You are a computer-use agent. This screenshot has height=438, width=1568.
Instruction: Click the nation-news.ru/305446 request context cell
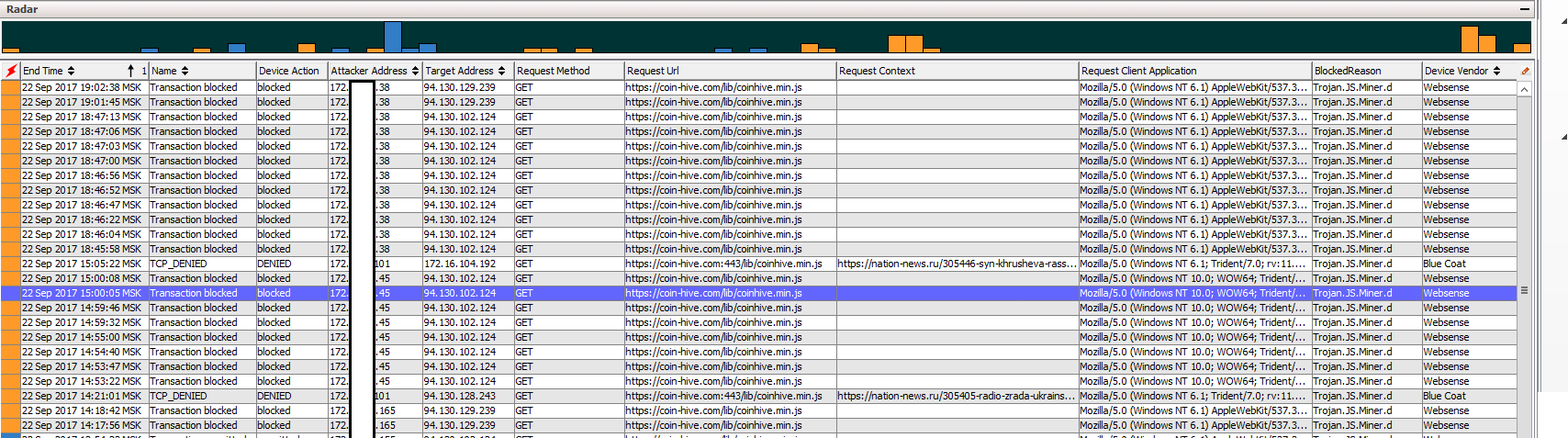(x=957, y=264)
